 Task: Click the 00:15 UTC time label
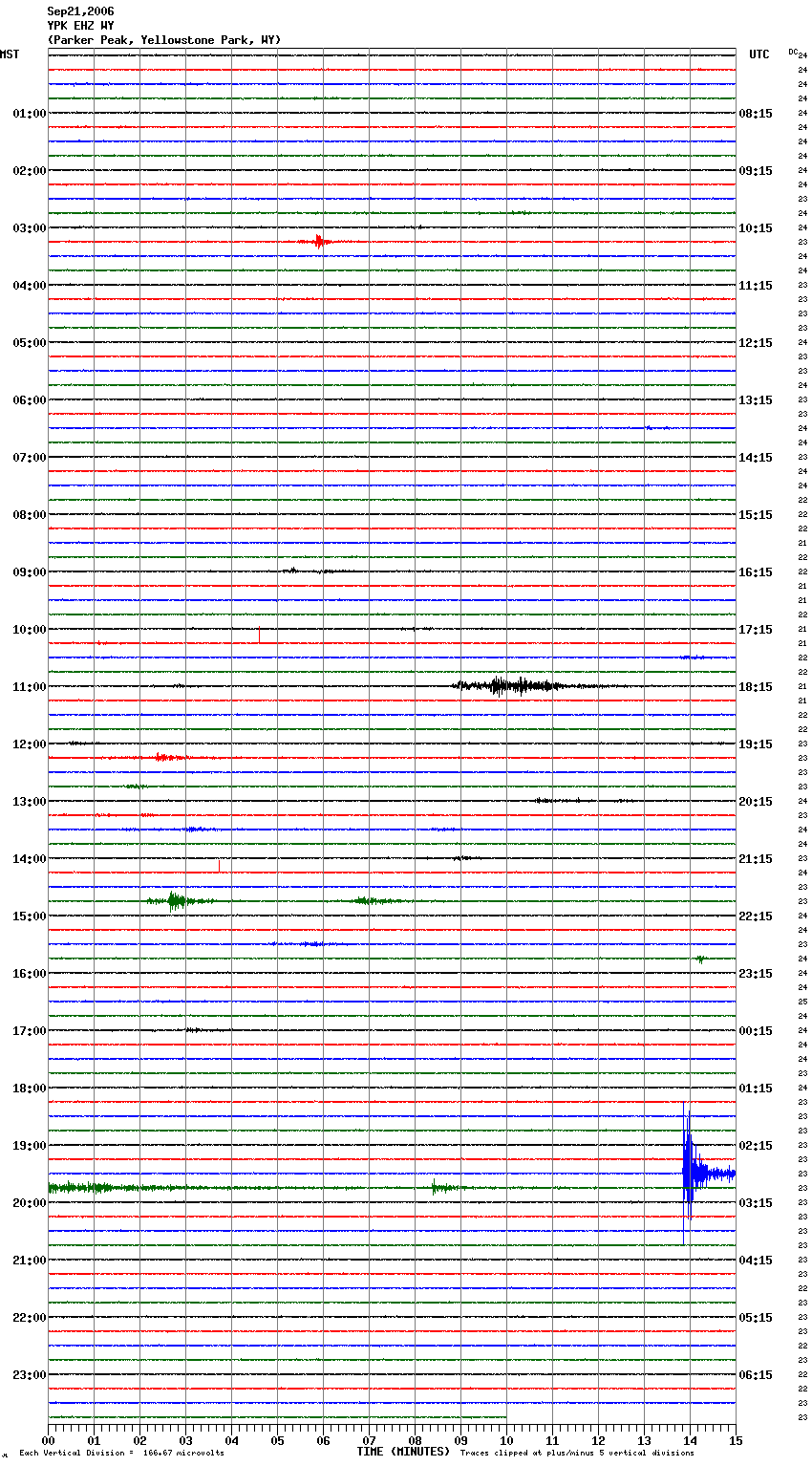[x=756, y=1031]
